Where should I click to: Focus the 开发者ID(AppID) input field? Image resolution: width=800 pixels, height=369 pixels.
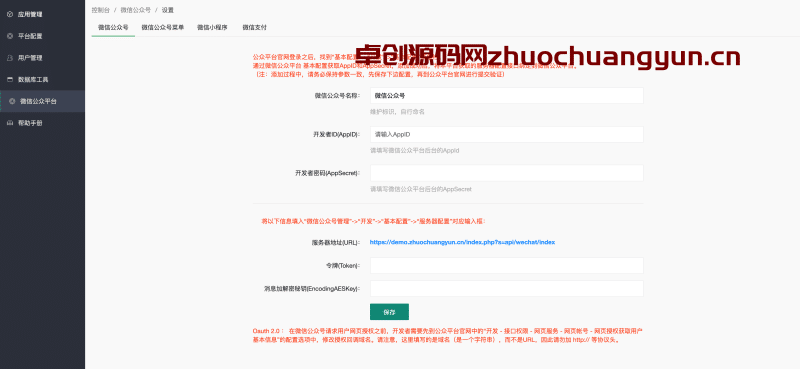(507, 134)
